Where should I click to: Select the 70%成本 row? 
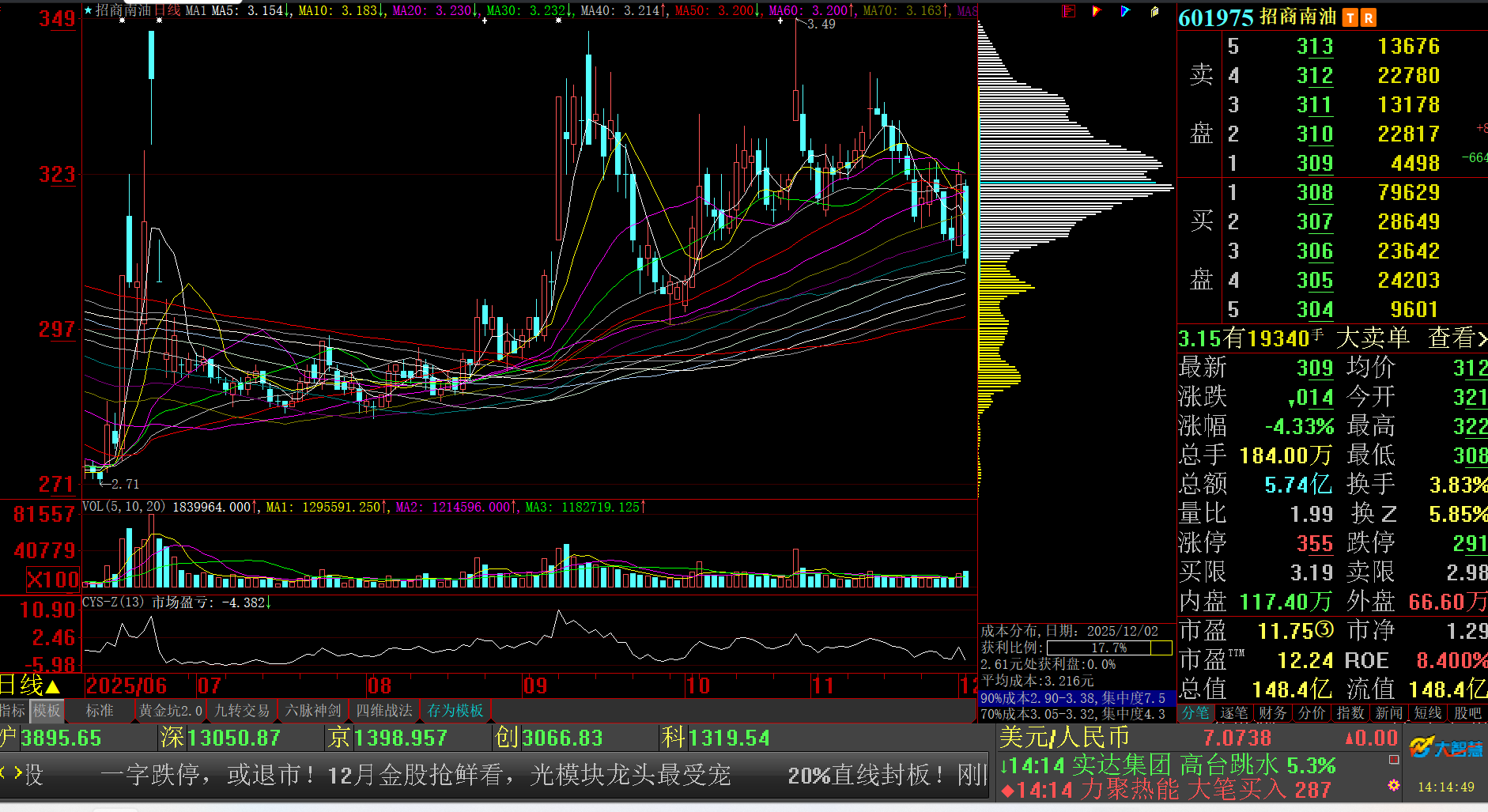(x=1077, y=714)
